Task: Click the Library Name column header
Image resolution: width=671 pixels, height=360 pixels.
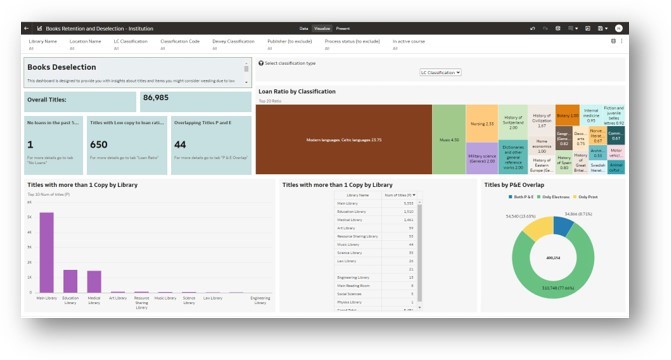Action: 358,195
